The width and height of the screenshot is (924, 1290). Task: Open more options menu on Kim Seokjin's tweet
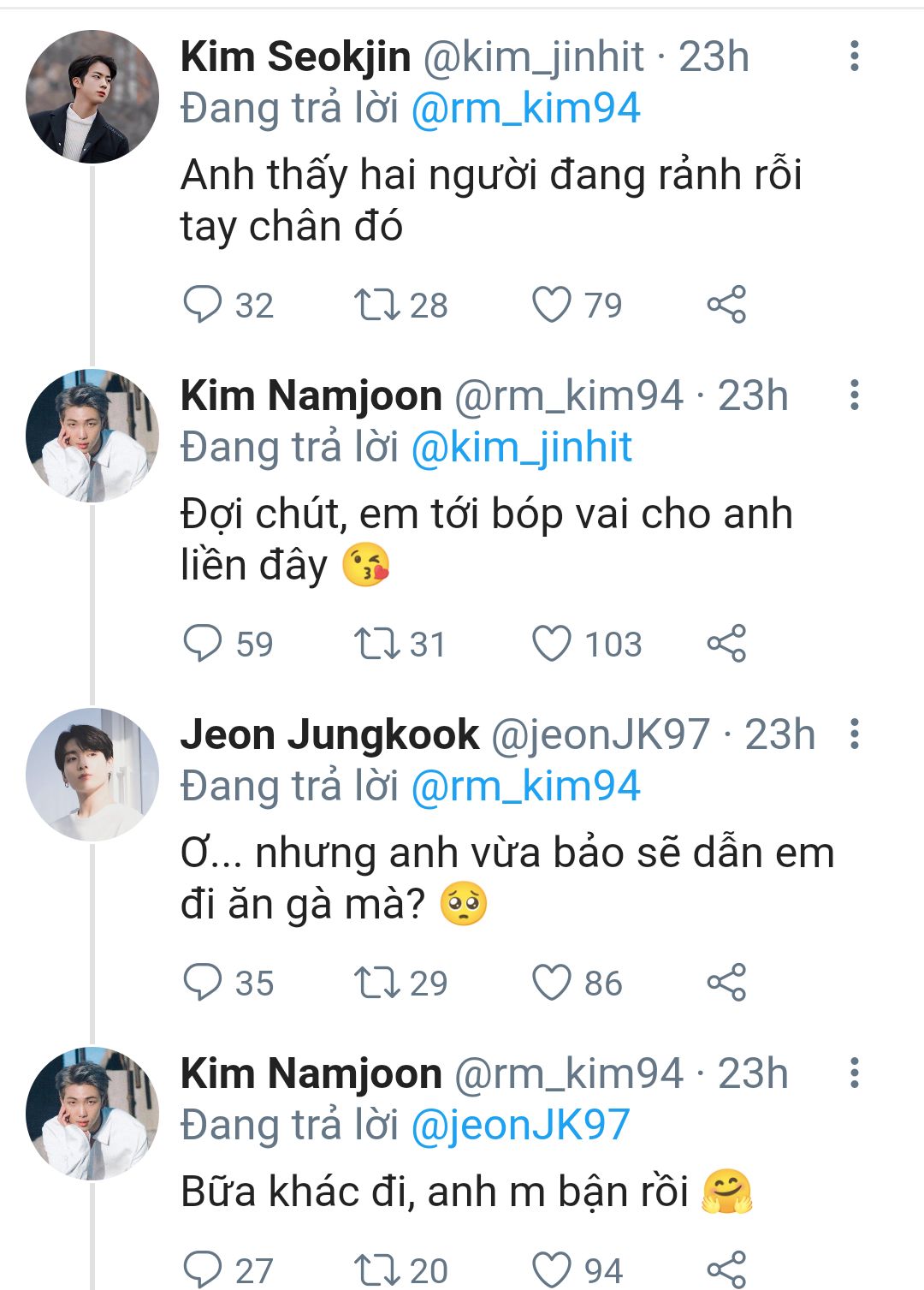coord(854,56)
